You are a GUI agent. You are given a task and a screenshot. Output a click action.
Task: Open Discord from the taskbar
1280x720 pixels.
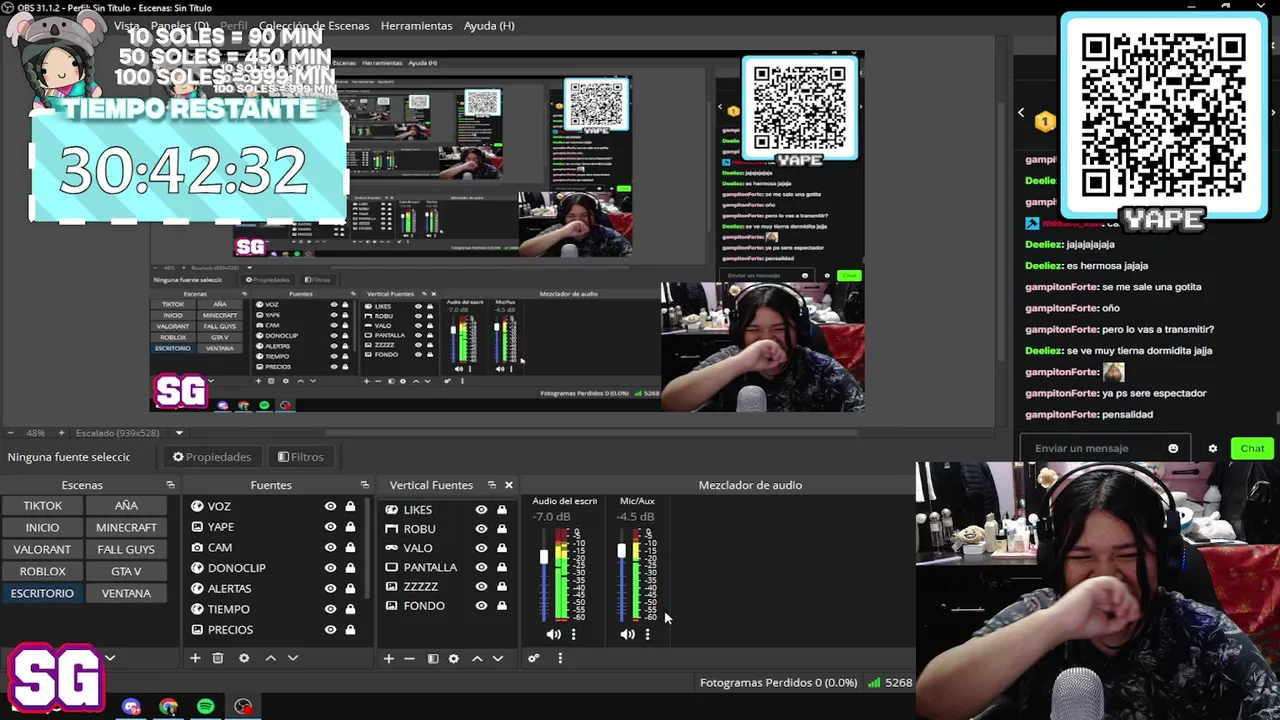131,707
